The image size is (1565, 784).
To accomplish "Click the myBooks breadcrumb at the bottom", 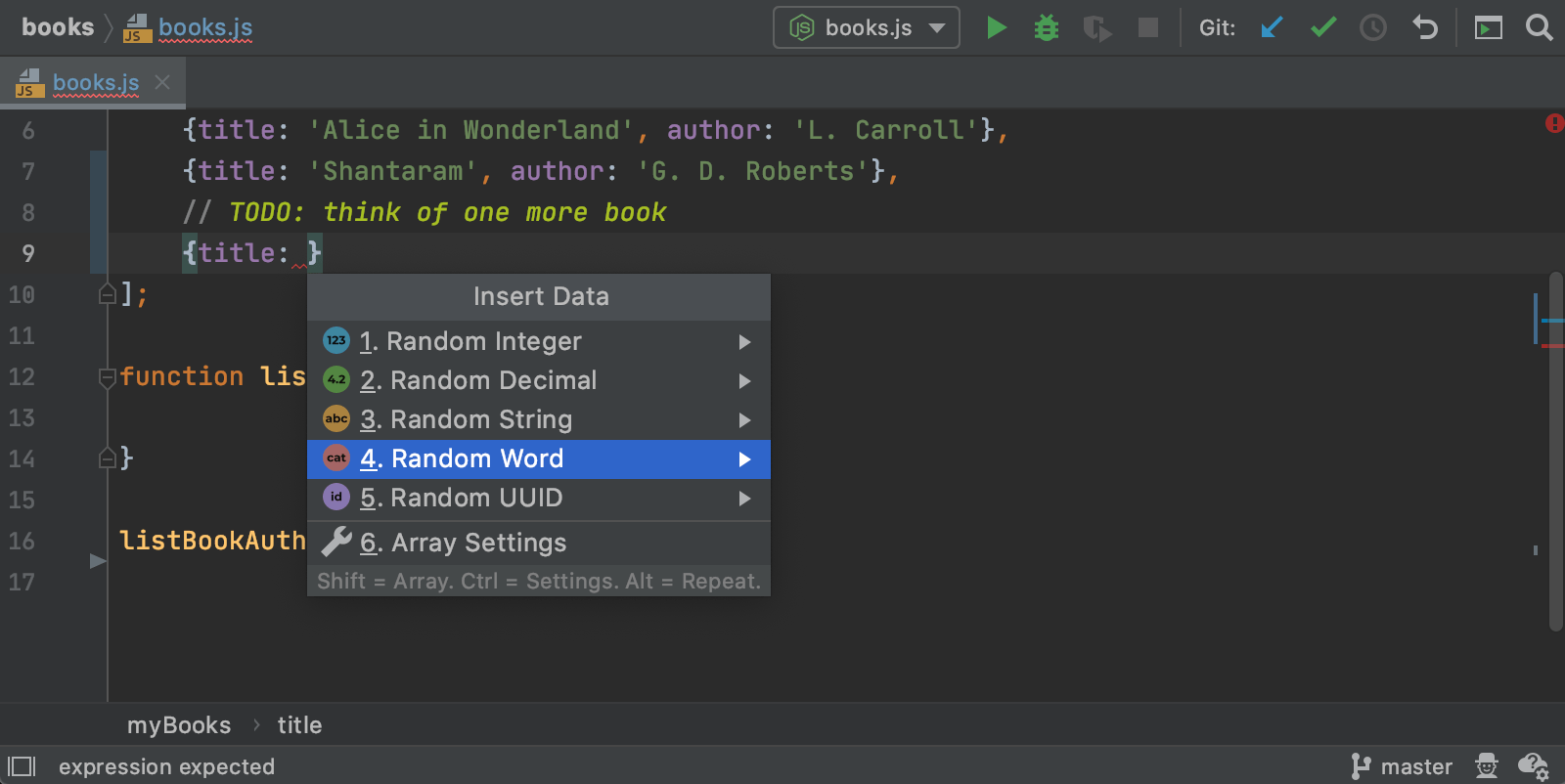I will (179, 725).
